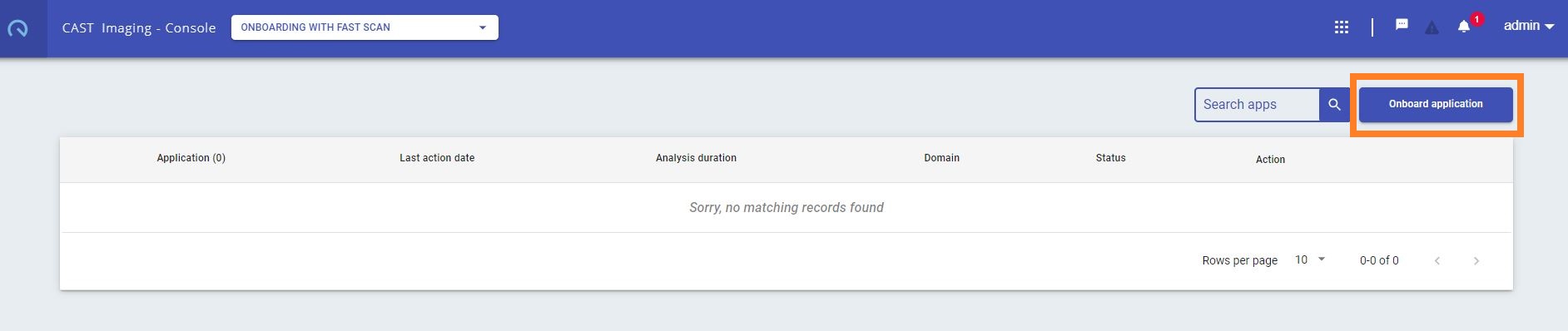Go to previous page arrow

pos(1437,261)
